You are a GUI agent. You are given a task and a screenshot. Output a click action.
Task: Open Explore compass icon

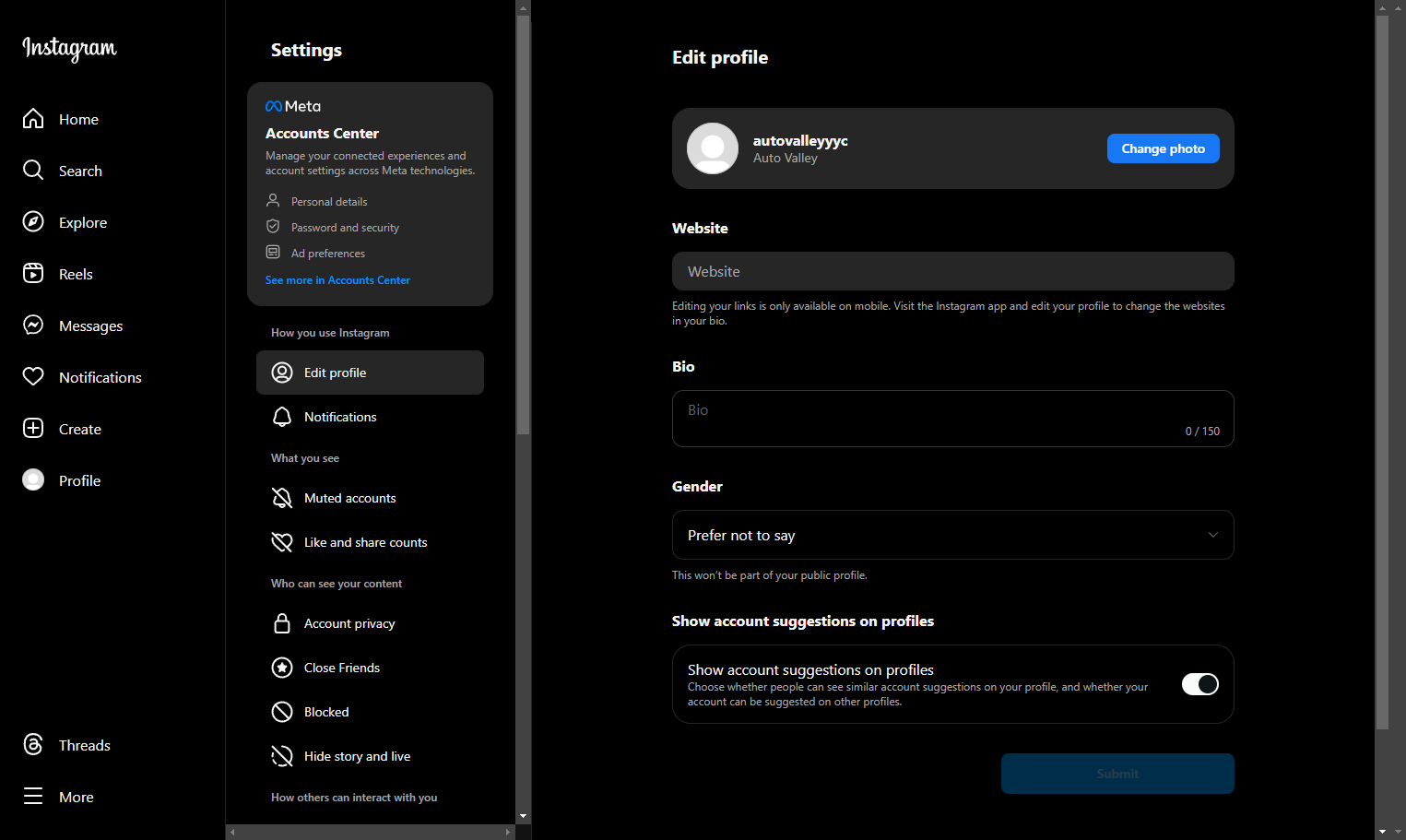click(33, 222)
